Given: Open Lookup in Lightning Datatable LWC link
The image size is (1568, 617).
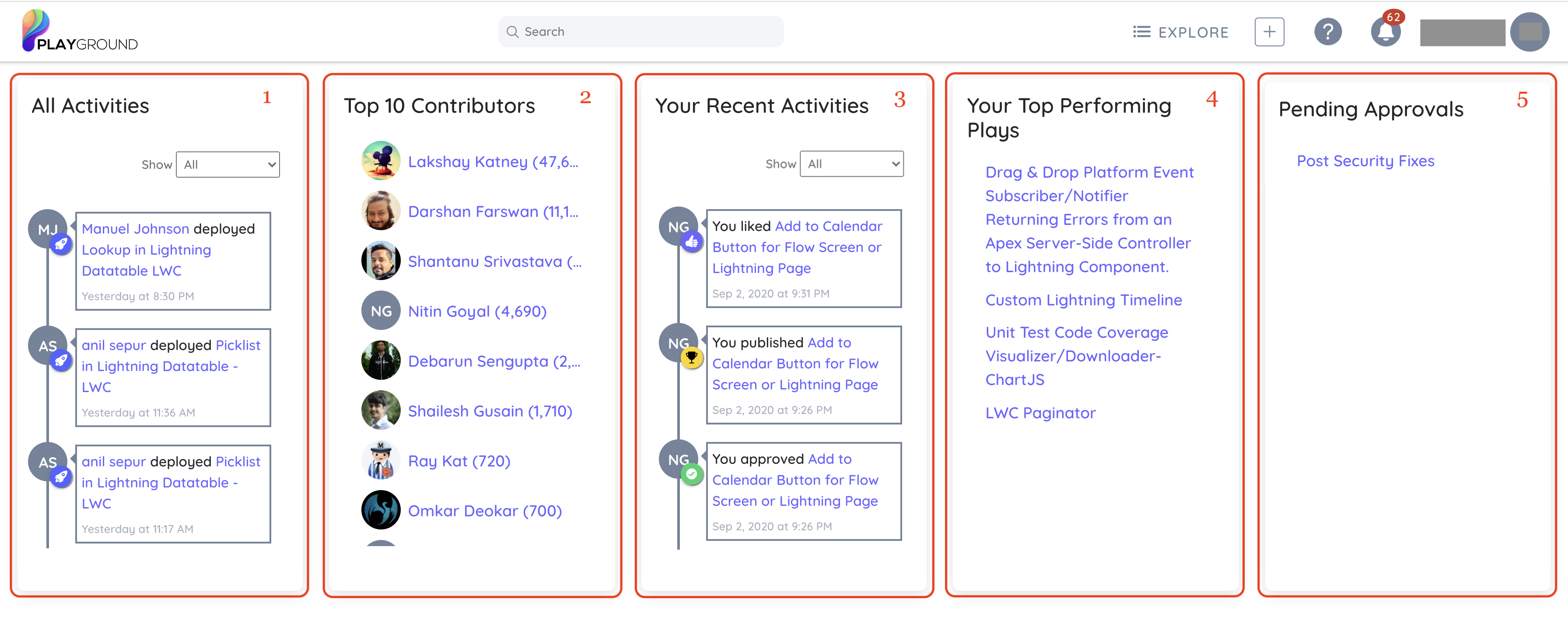Looking at the screenshot, I should 146,260.
